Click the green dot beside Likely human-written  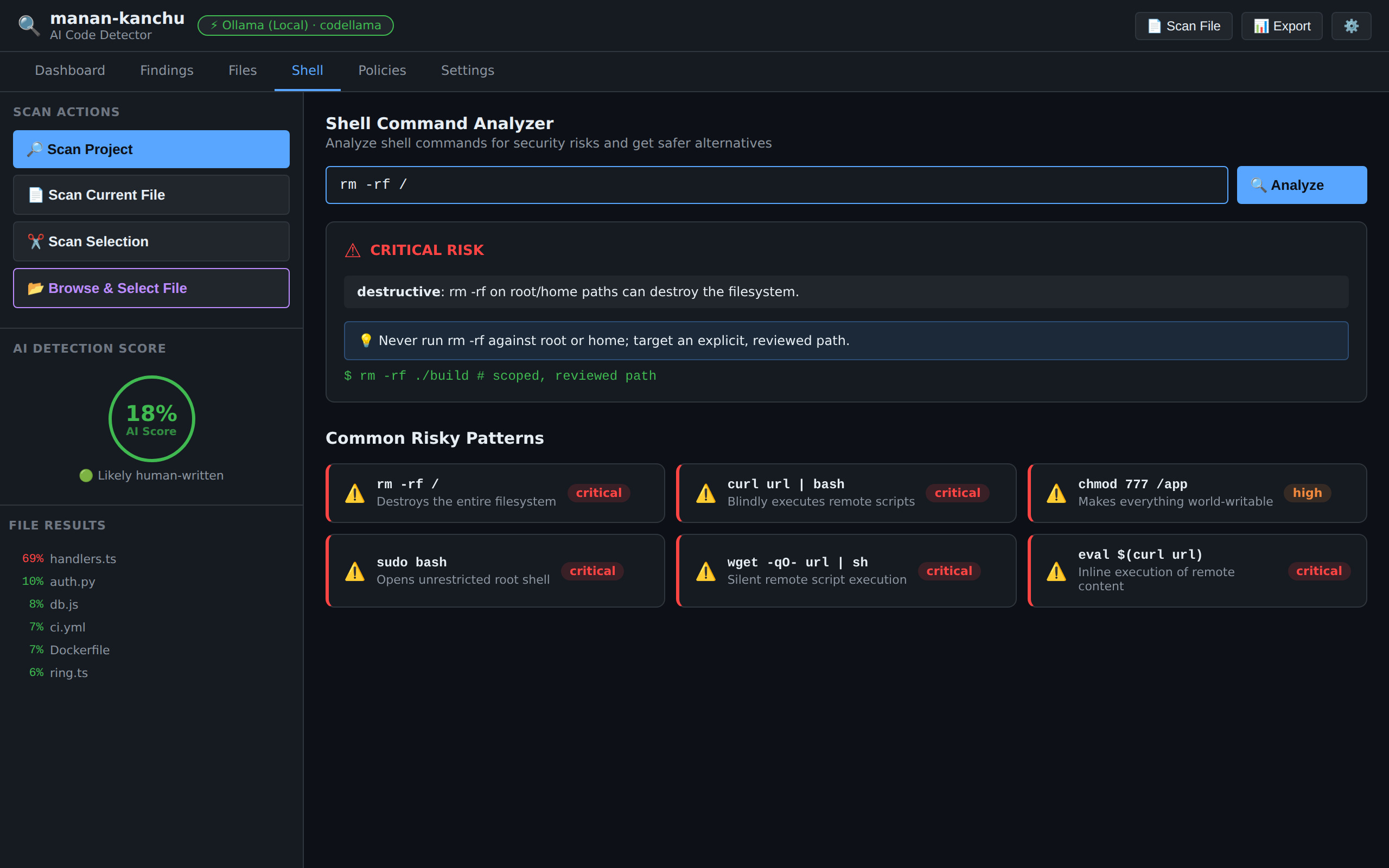[x=86, y=475]
